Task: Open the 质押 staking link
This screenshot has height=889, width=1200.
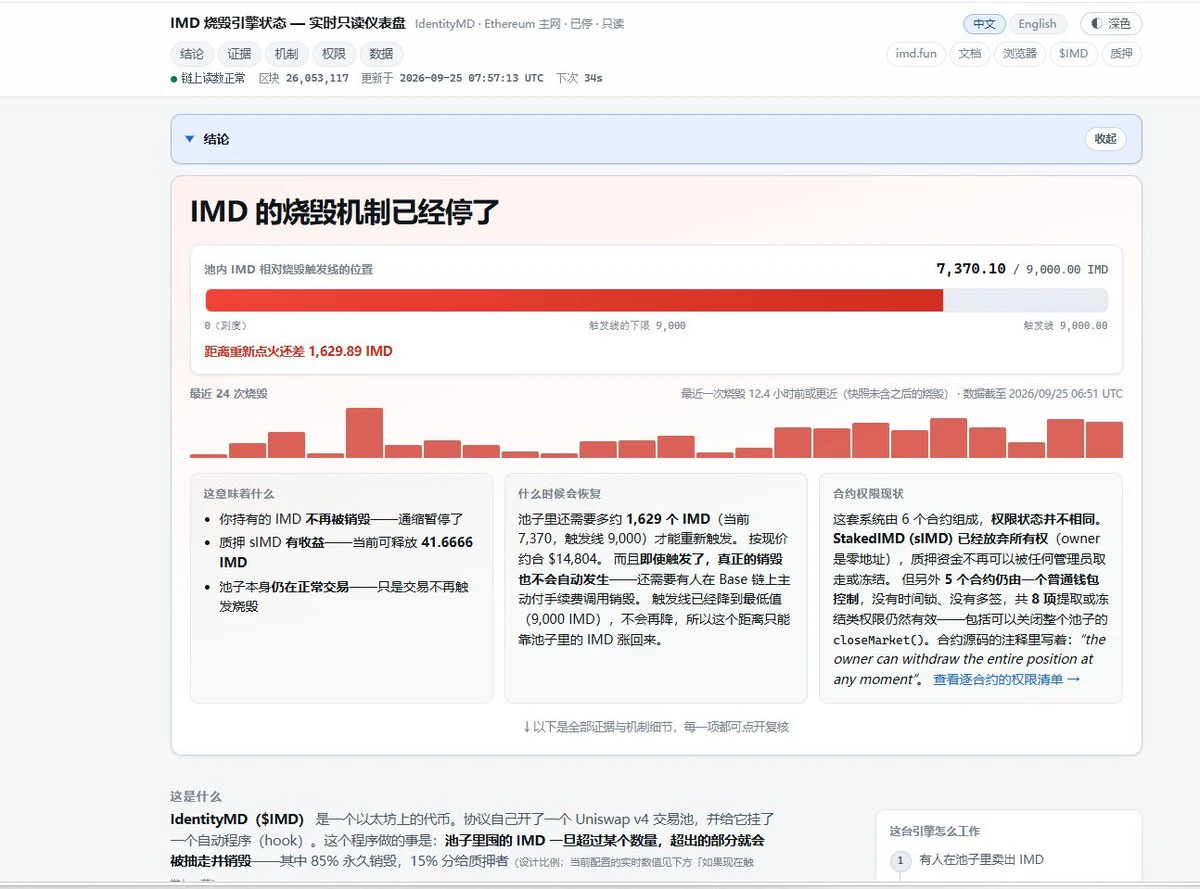Action: (x=1122, y=54)
